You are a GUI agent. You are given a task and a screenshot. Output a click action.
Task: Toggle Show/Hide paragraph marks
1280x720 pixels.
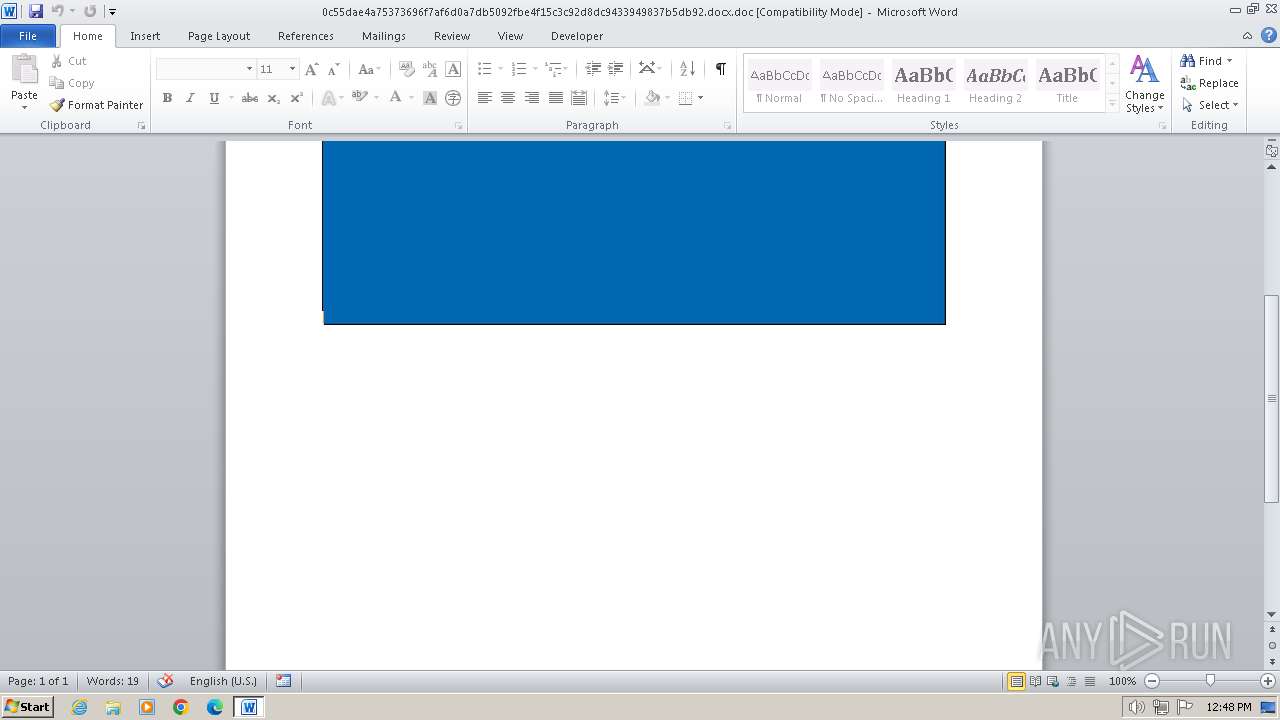tap(720, 69)
